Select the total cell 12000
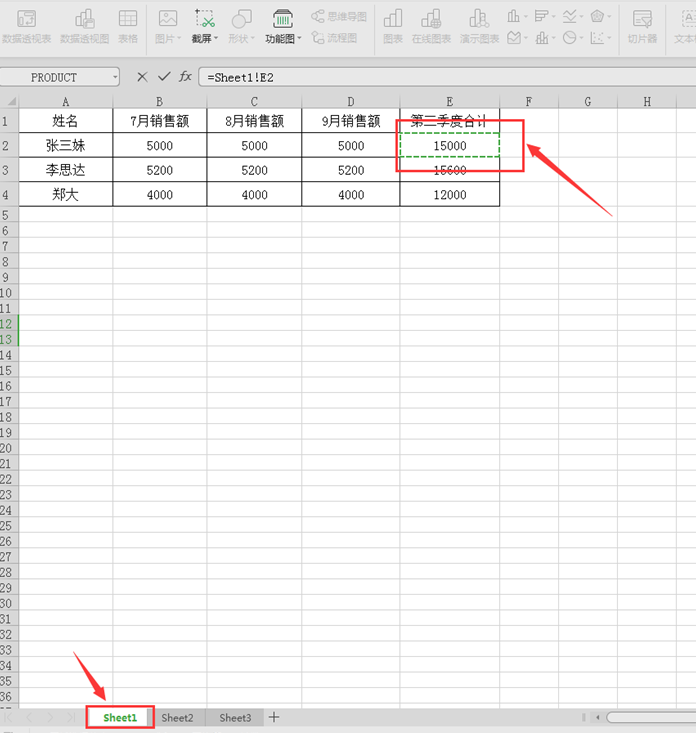 [x=450, y=194]
